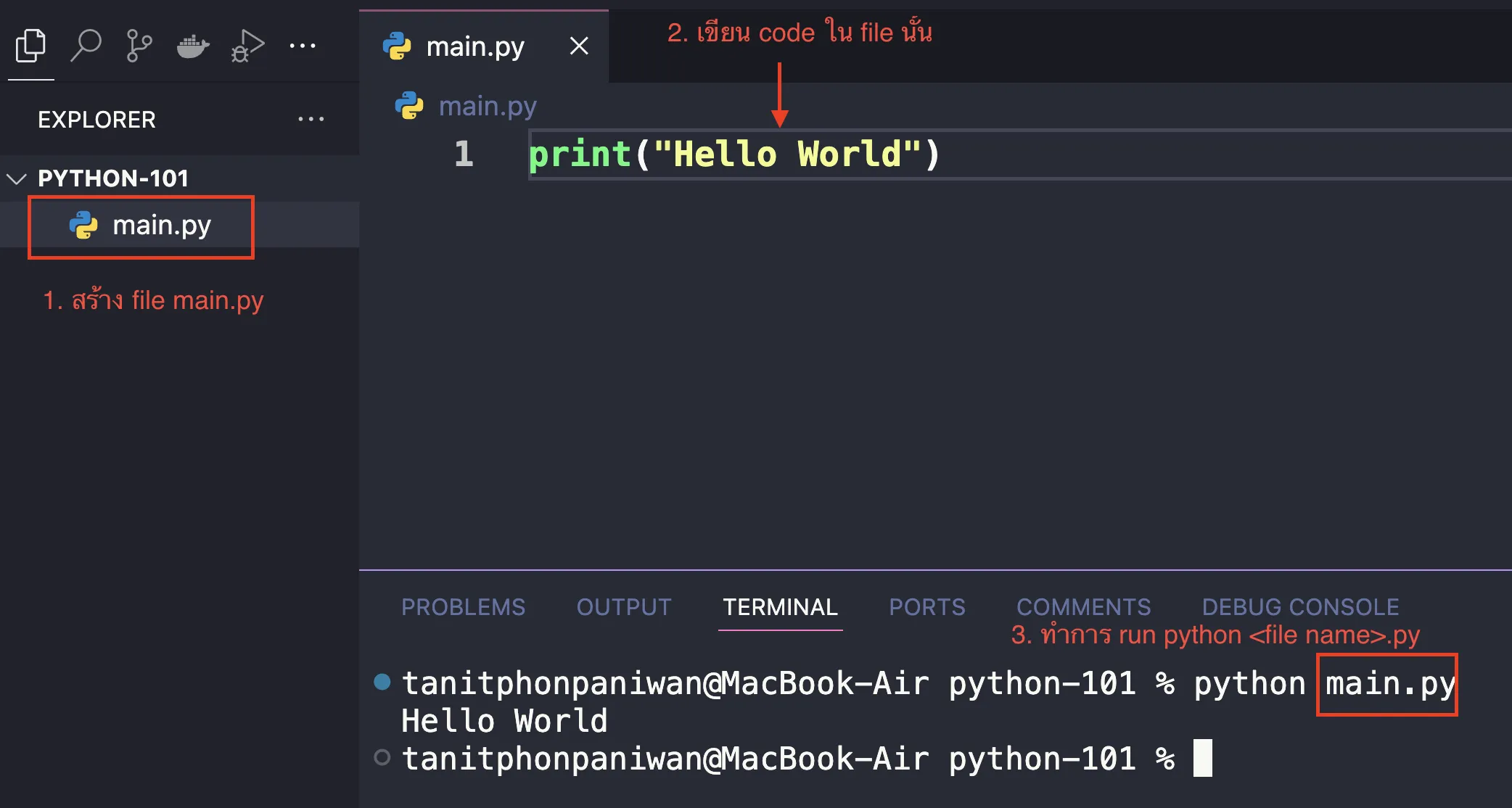Click the Hello World terminal output
This screenshot has height=808, width=1512.
point(504,721)
